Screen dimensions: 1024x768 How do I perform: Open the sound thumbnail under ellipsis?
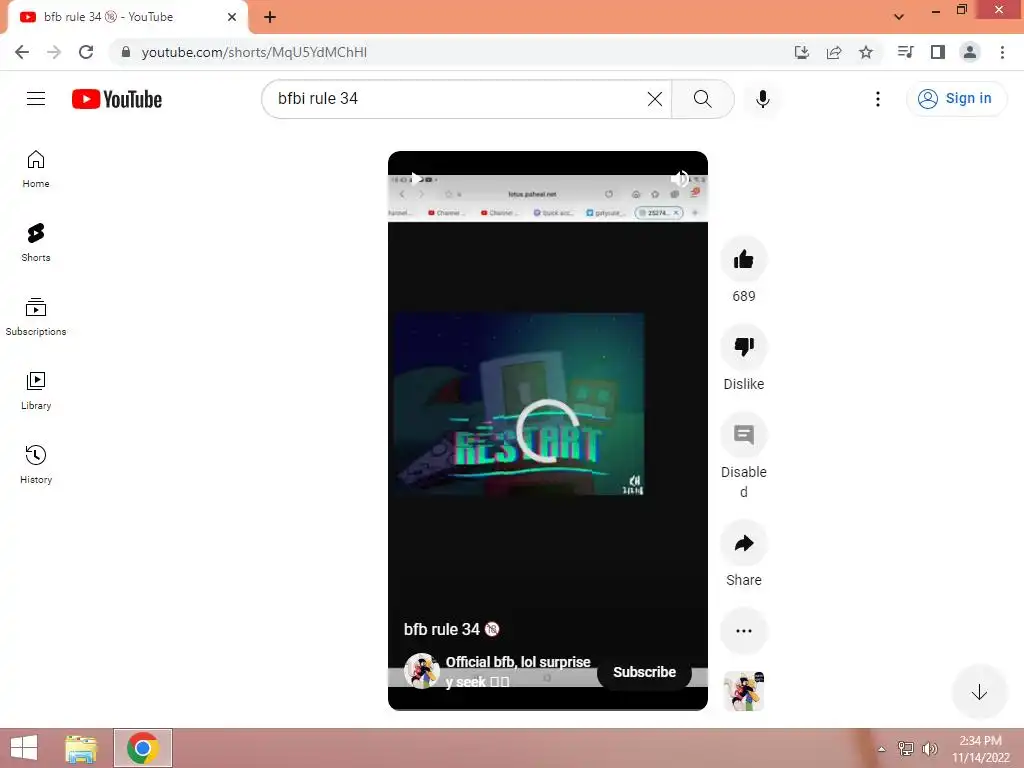[744, 691]
